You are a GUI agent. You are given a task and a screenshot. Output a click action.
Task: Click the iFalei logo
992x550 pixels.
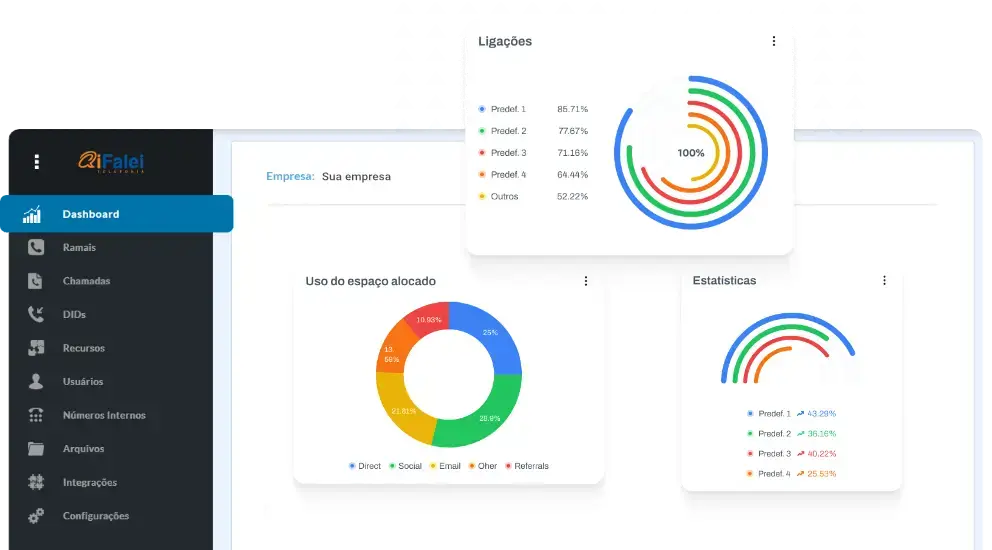[x=111, y=162]
